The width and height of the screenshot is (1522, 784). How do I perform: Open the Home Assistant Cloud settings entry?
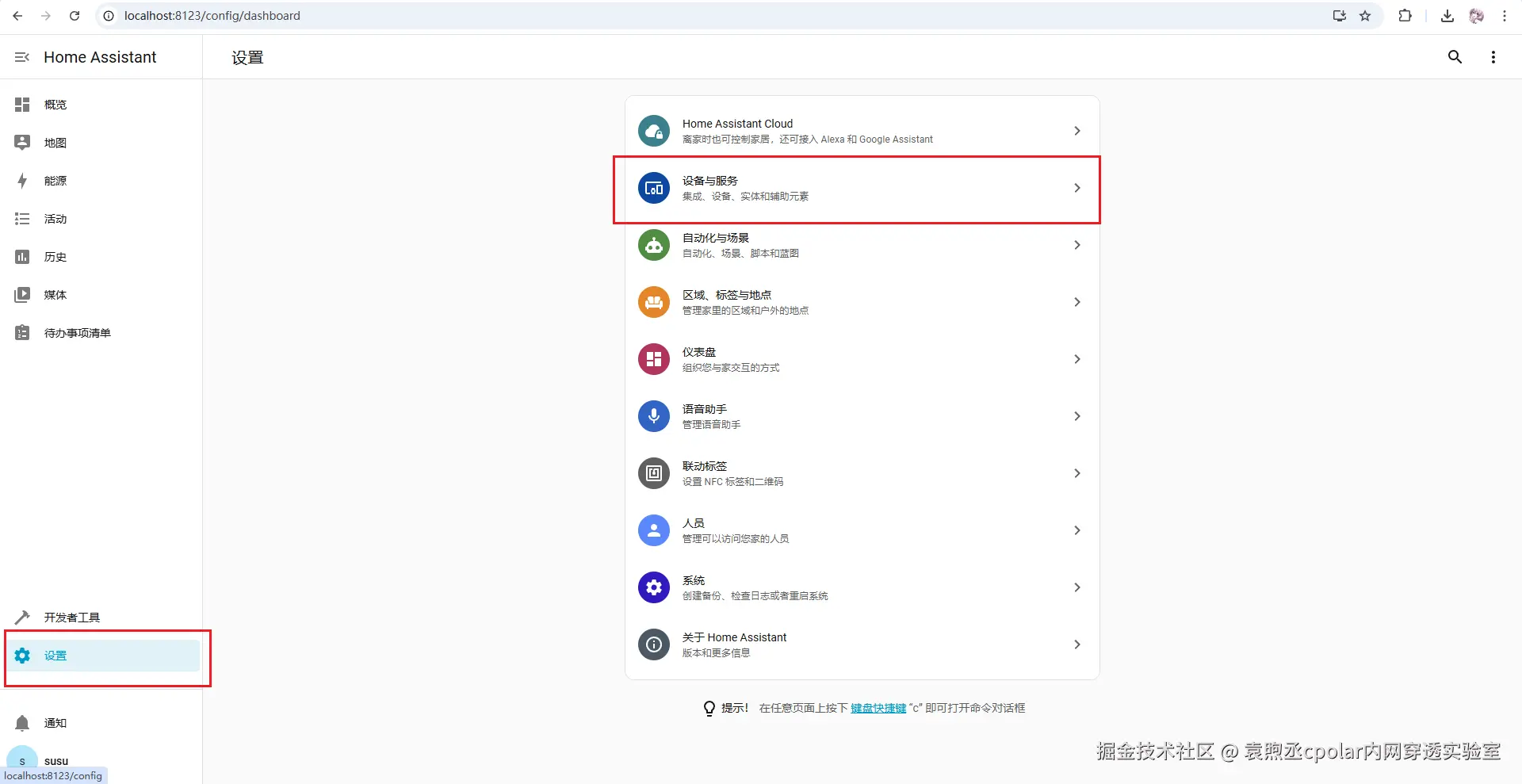(862, 131)
